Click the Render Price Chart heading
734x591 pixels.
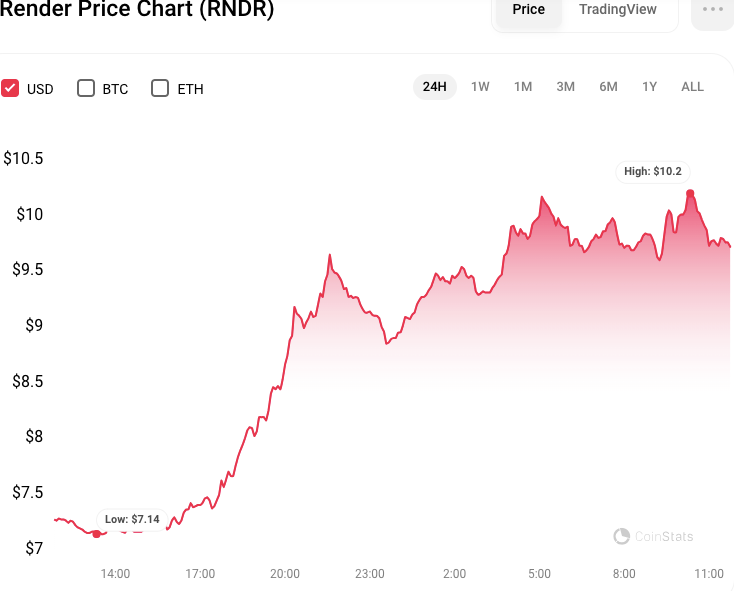(137, 10)
